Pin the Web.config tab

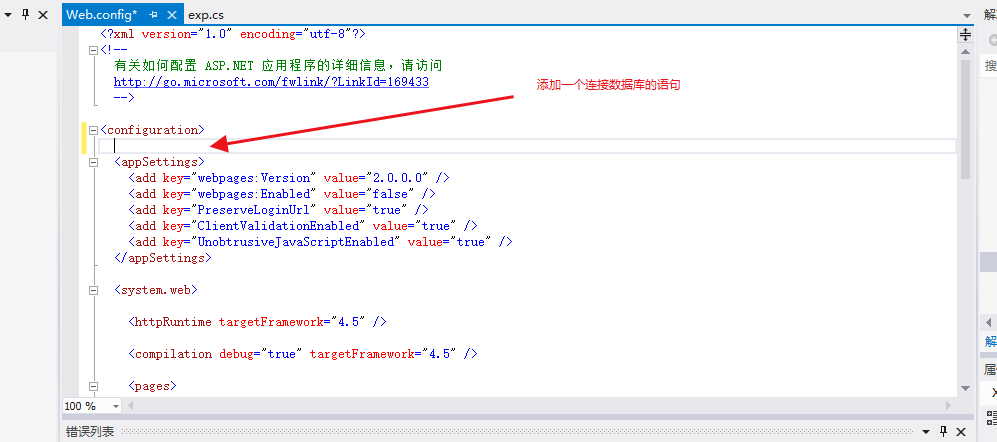153,14
